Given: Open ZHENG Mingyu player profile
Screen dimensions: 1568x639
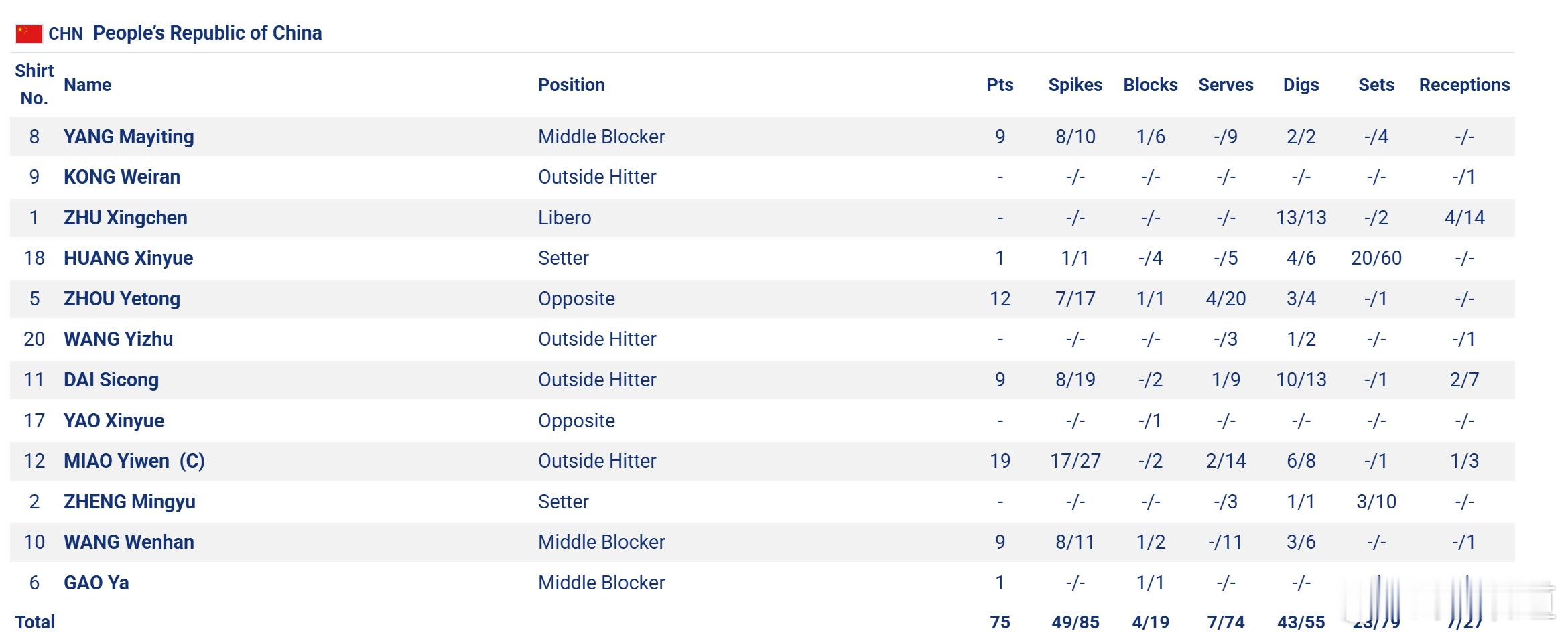Looking at the screenshot, I should tap(129, 502).
